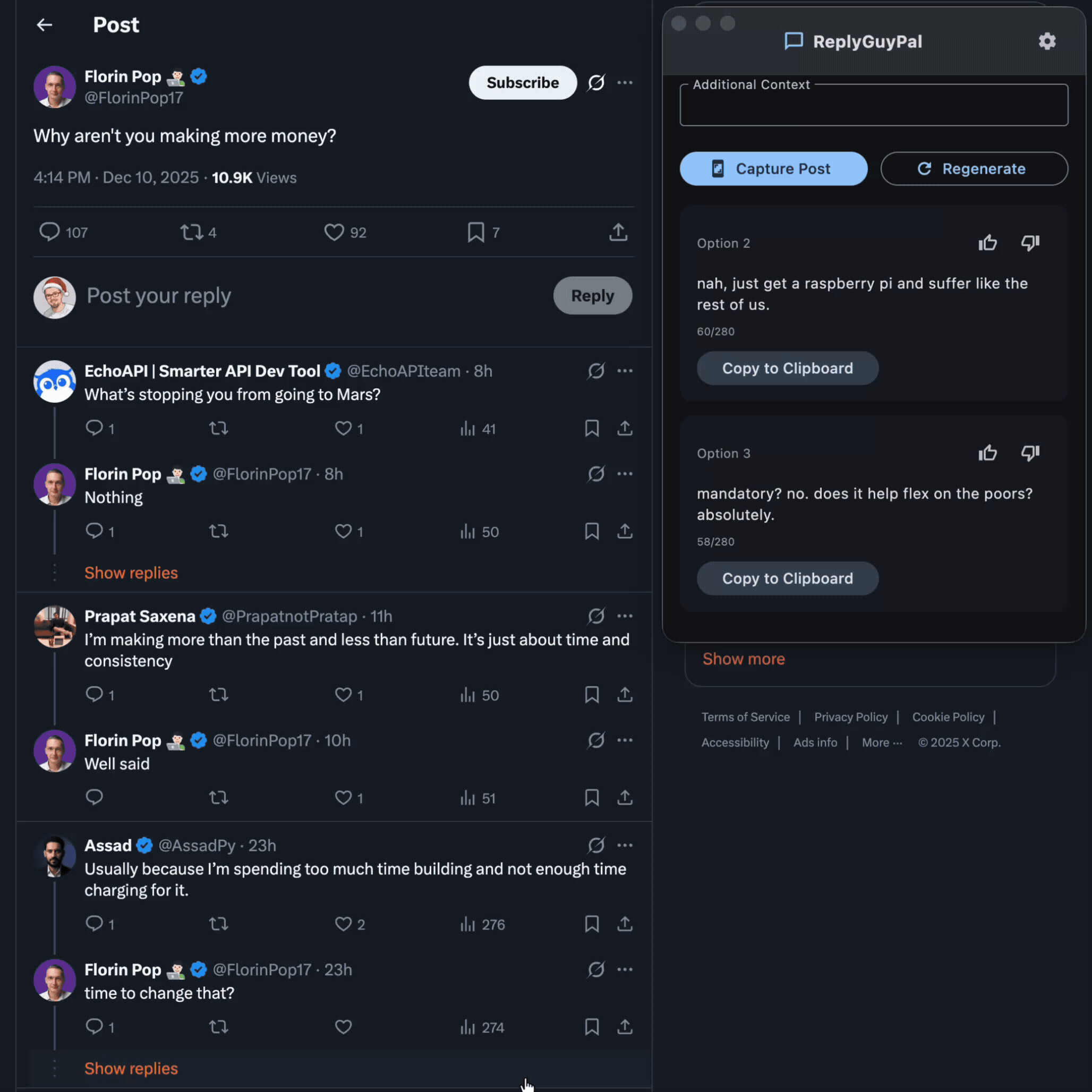Image resolution: width=1092 pixels, height=1092 pixels.
Task: Open Grok icon on EchoAPI reply
Action: (x=596, y=371)
